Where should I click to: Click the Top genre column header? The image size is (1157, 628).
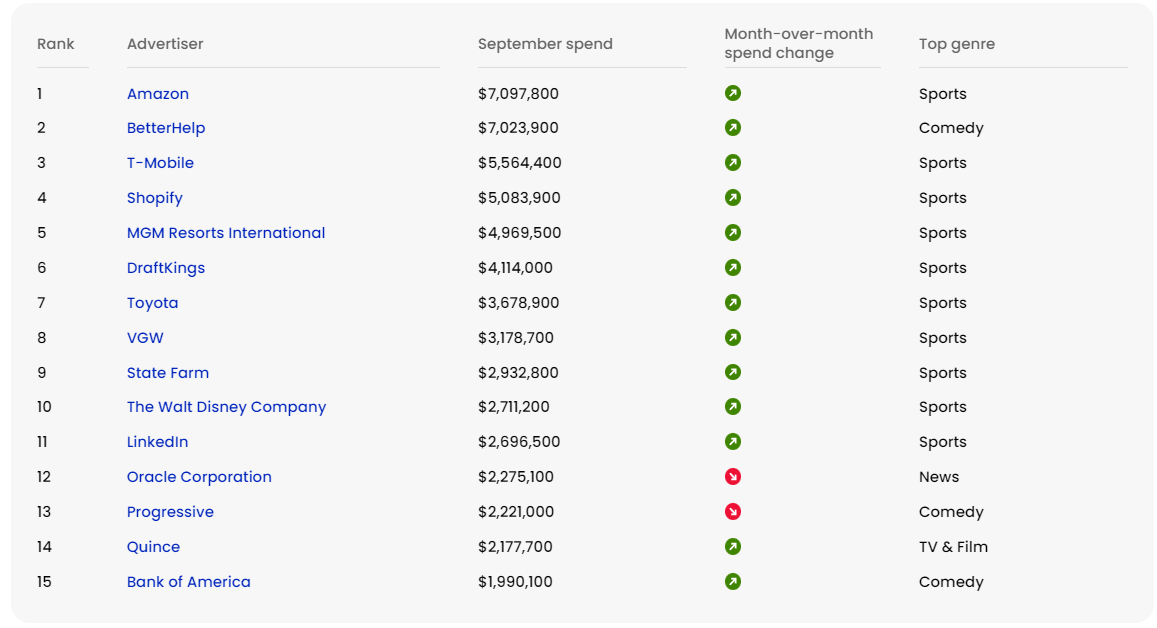click(956, 44)
